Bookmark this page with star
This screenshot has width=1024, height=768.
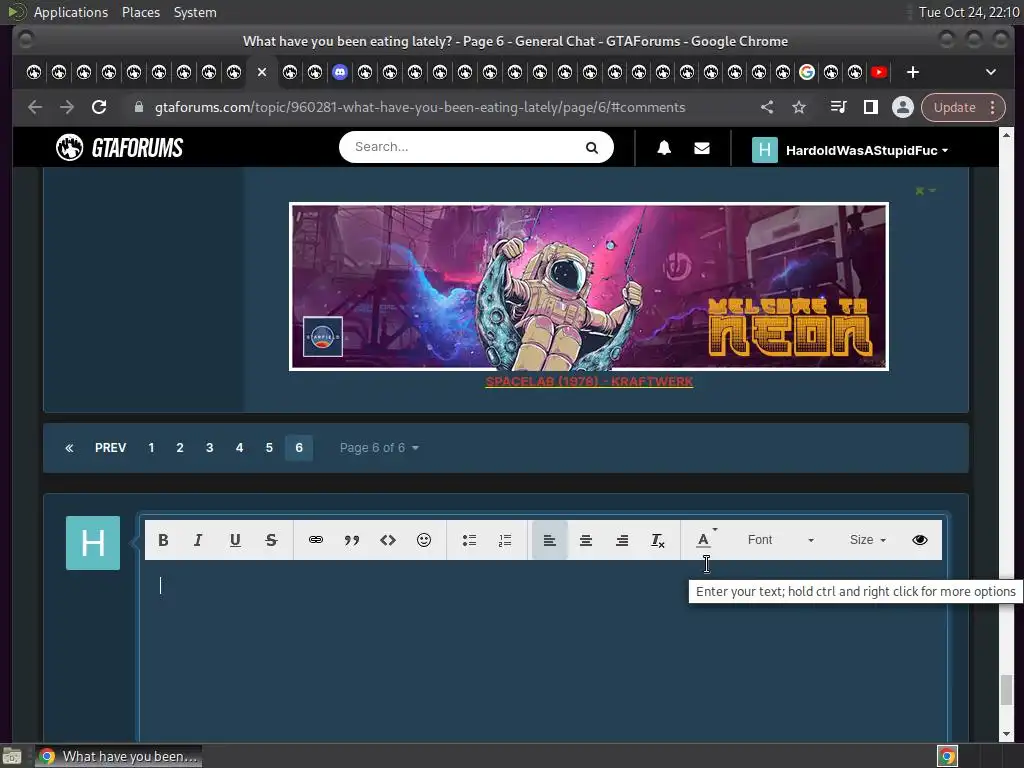point(799,107)
